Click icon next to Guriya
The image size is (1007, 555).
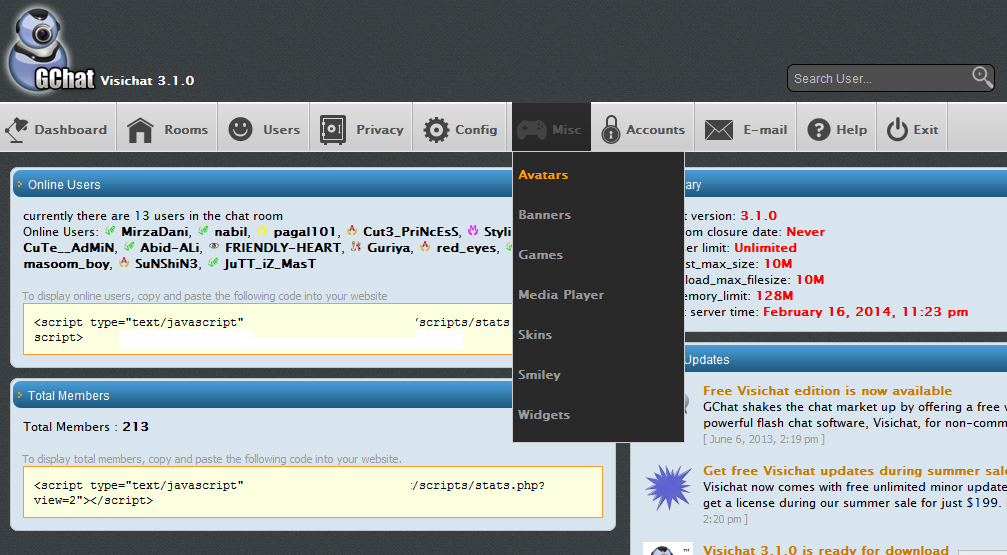click(x=356, y=247)
